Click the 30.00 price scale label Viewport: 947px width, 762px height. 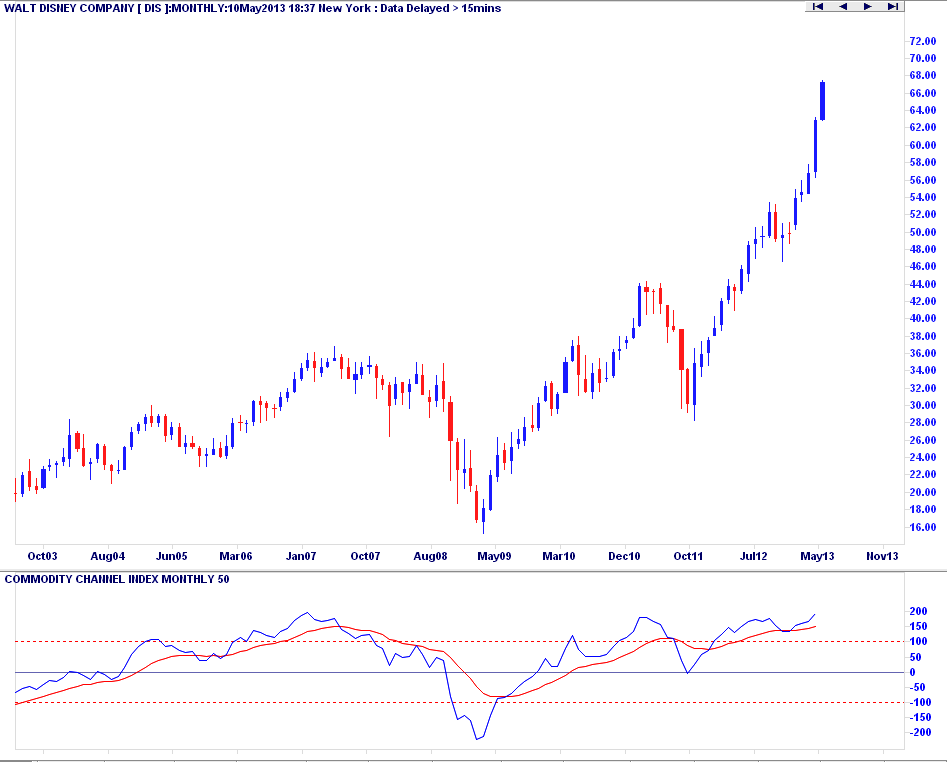[923, 405]
